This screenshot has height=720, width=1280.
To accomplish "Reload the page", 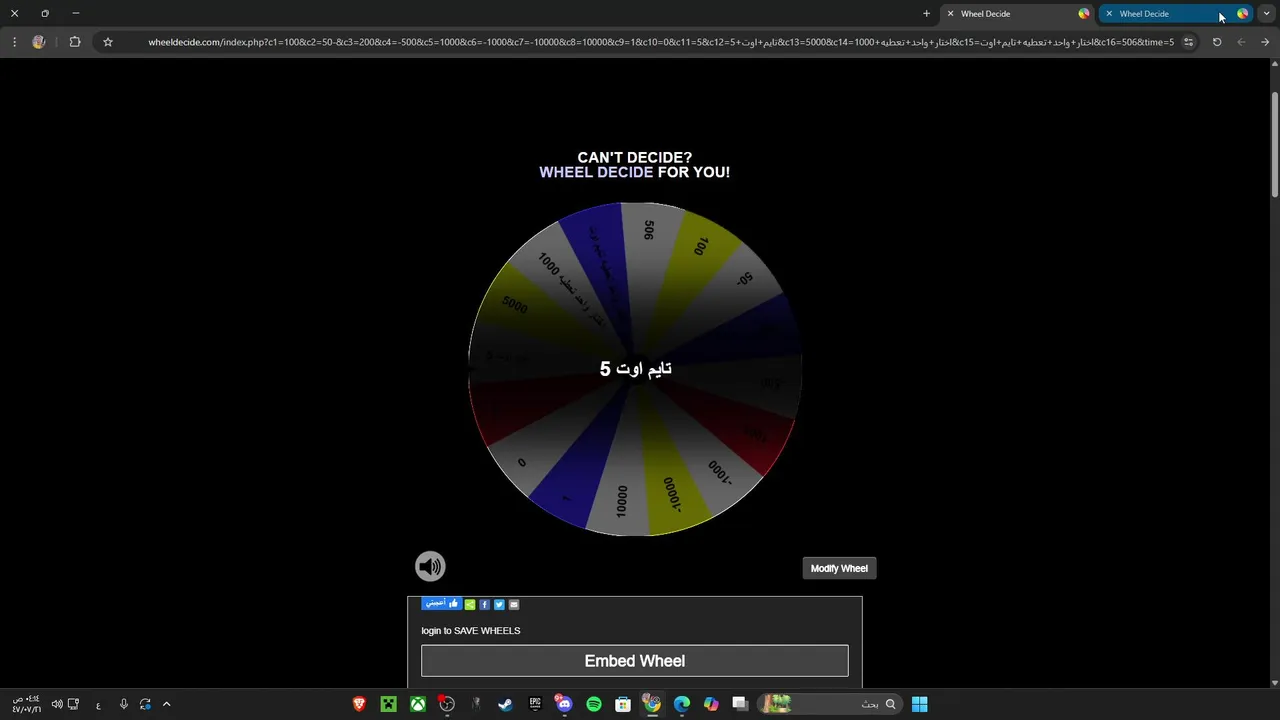I will 1217,42.
